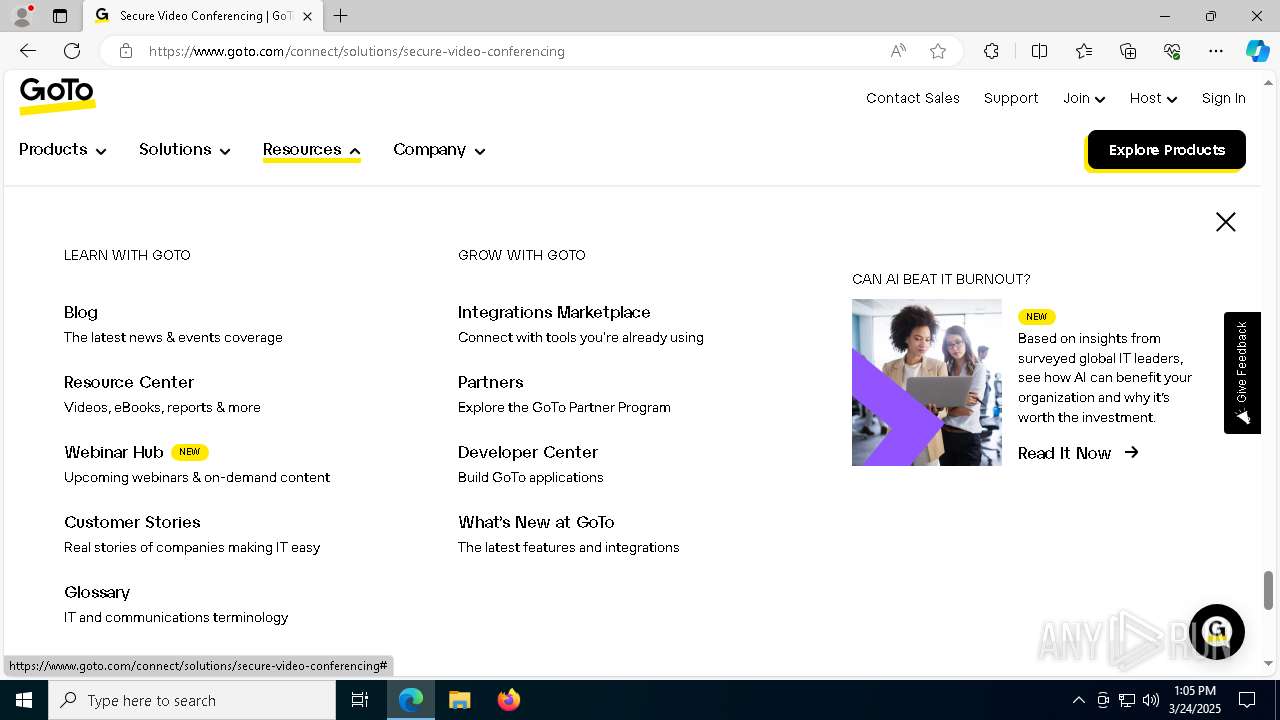Viewport: 1280px width, 720px height.
Task: Open Developer Center
Action: point(528,452)
